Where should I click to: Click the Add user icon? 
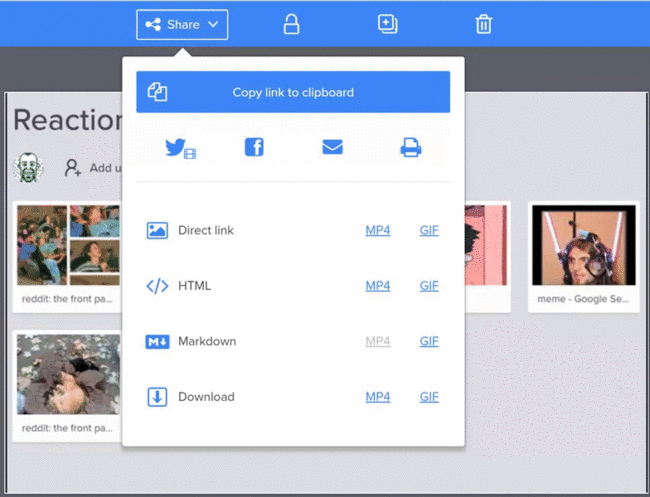(x=73, y=168)
